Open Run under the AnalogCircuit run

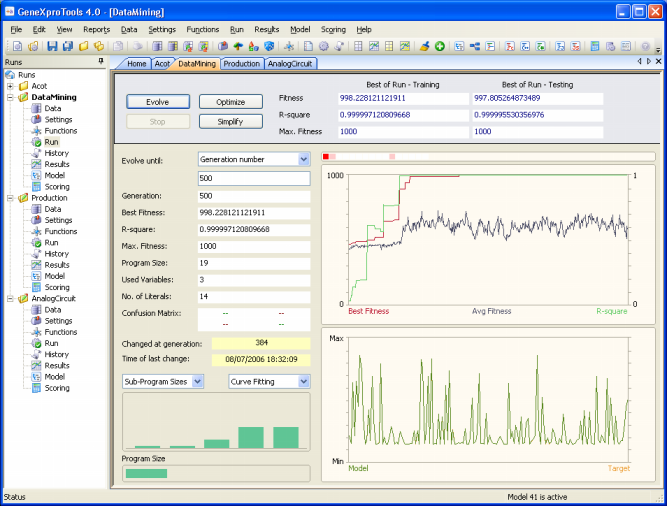click(51, 343)
